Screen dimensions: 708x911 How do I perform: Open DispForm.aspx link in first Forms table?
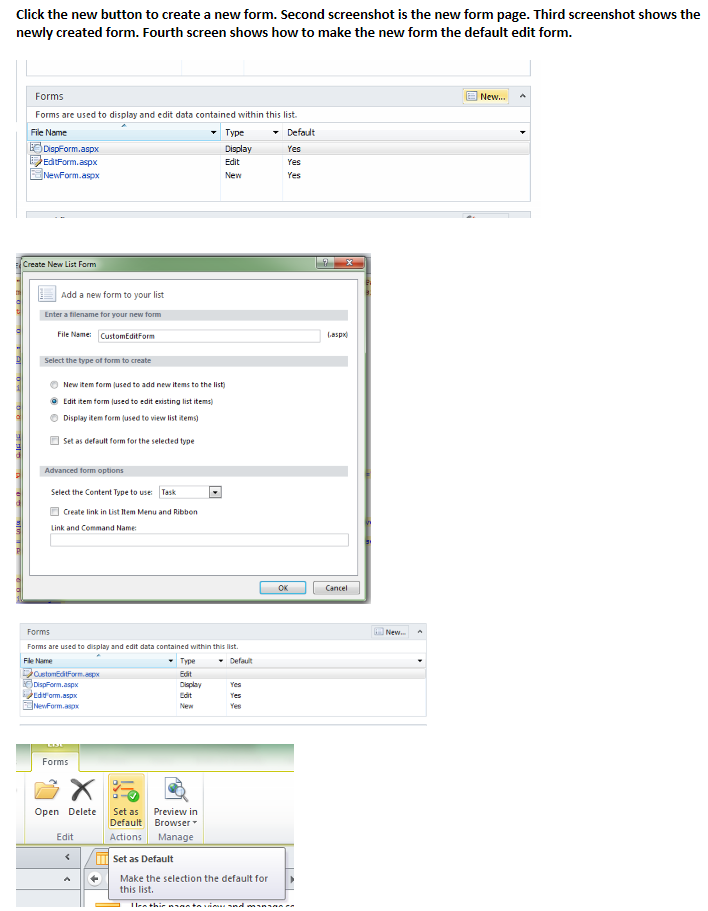coord(71,149)
